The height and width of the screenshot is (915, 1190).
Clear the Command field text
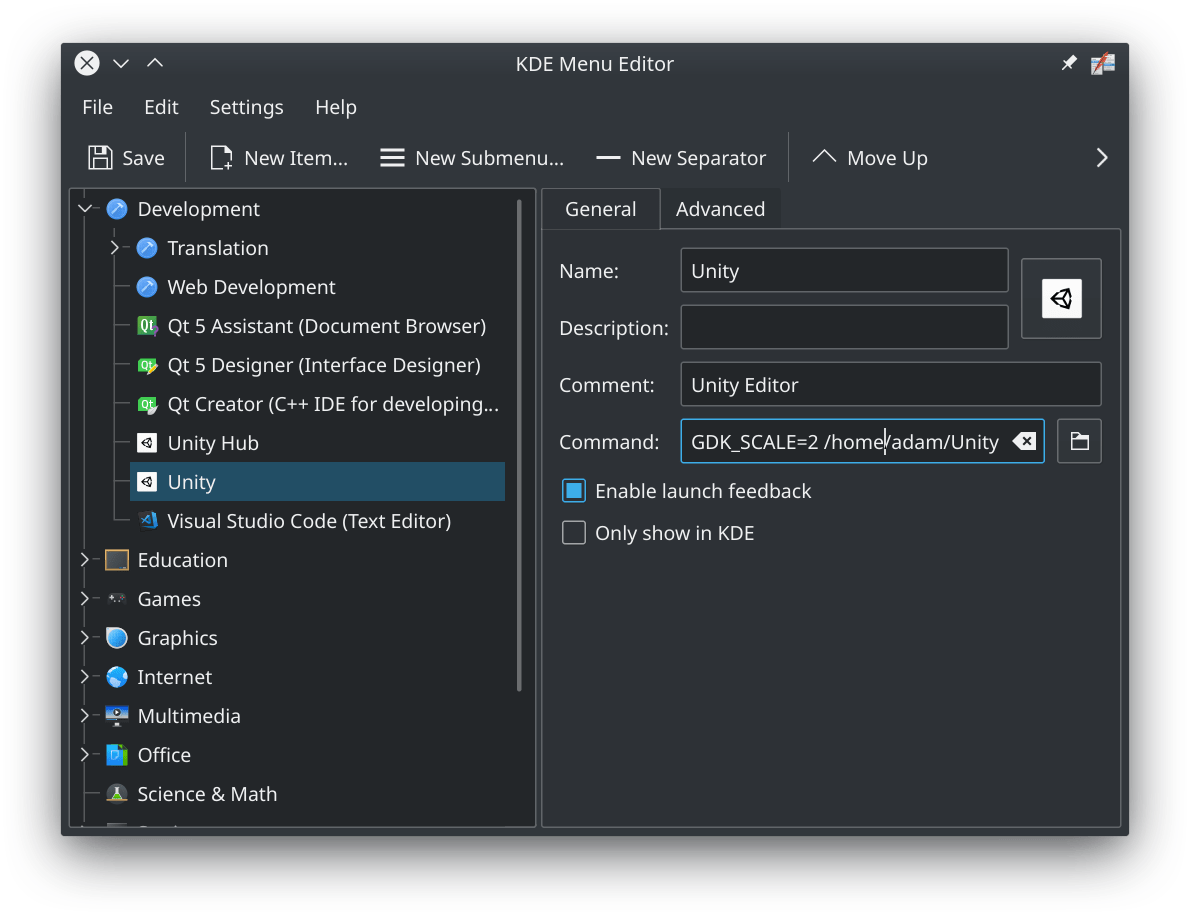coord(1025,441)
